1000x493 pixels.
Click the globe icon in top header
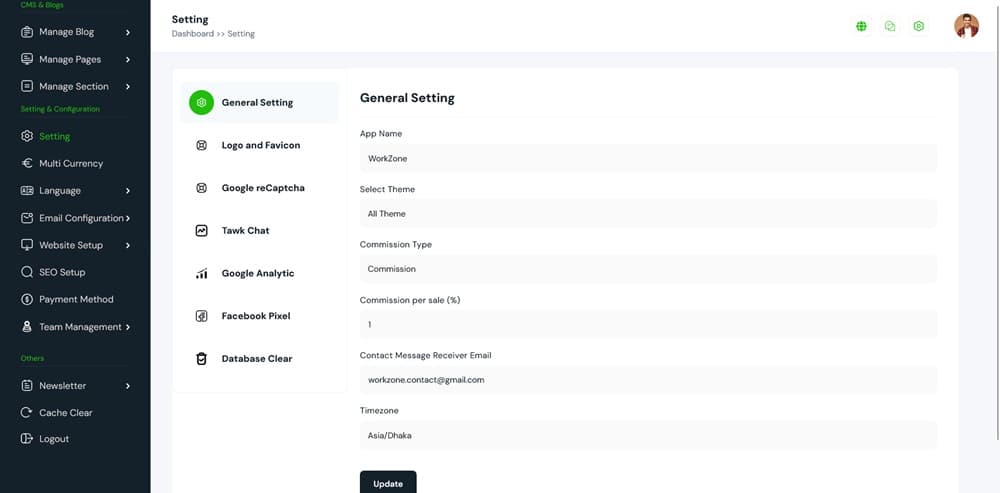click(861, 26)
